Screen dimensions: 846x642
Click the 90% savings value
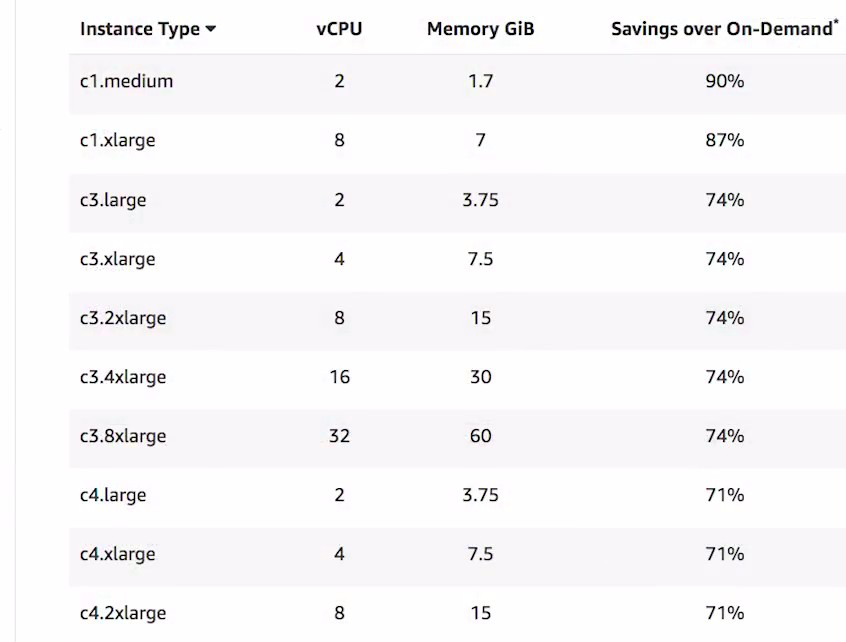pos(724,81)
